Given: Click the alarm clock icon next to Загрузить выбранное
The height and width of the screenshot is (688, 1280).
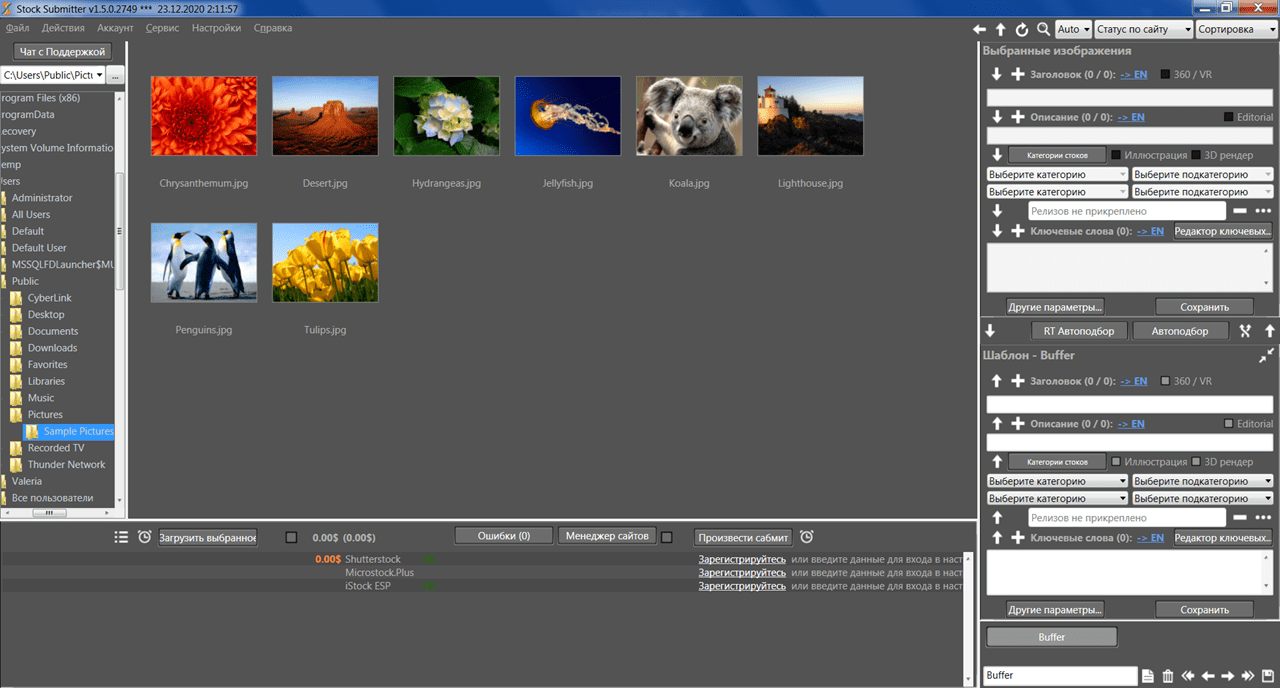Looking at the screenshot, I should tap(145, 537).
